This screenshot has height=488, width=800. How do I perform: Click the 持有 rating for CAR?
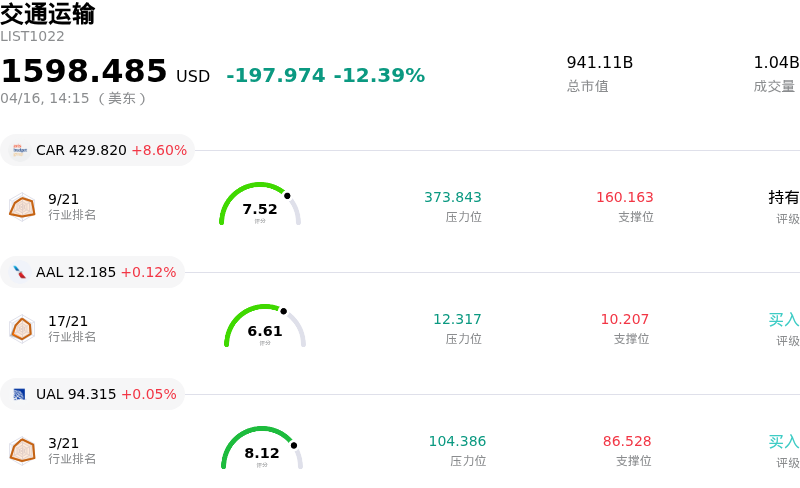[784, 197]
